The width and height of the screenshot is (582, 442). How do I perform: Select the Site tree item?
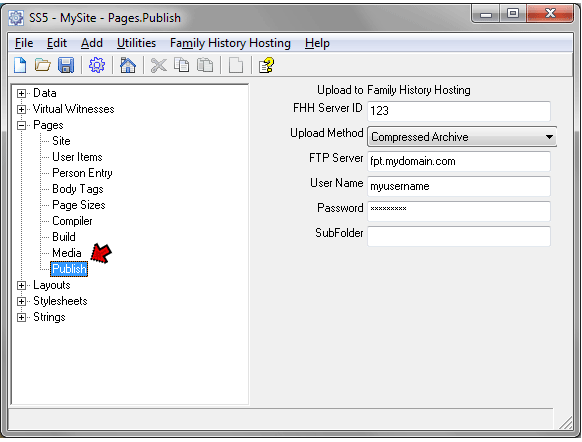[61, 141]
